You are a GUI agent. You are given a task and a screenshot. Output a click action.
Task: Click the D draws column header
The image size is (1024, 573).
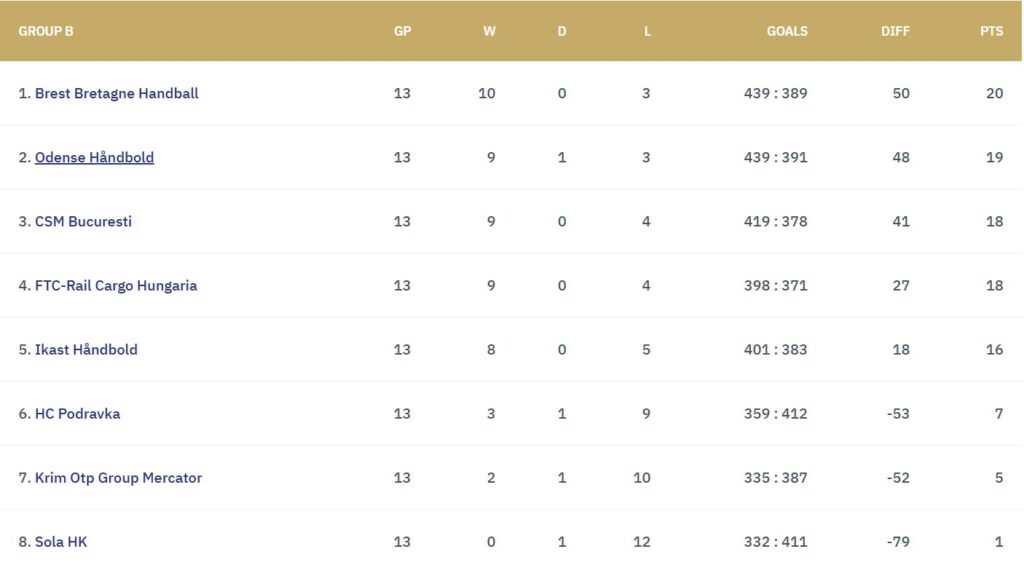pos(562,31)
